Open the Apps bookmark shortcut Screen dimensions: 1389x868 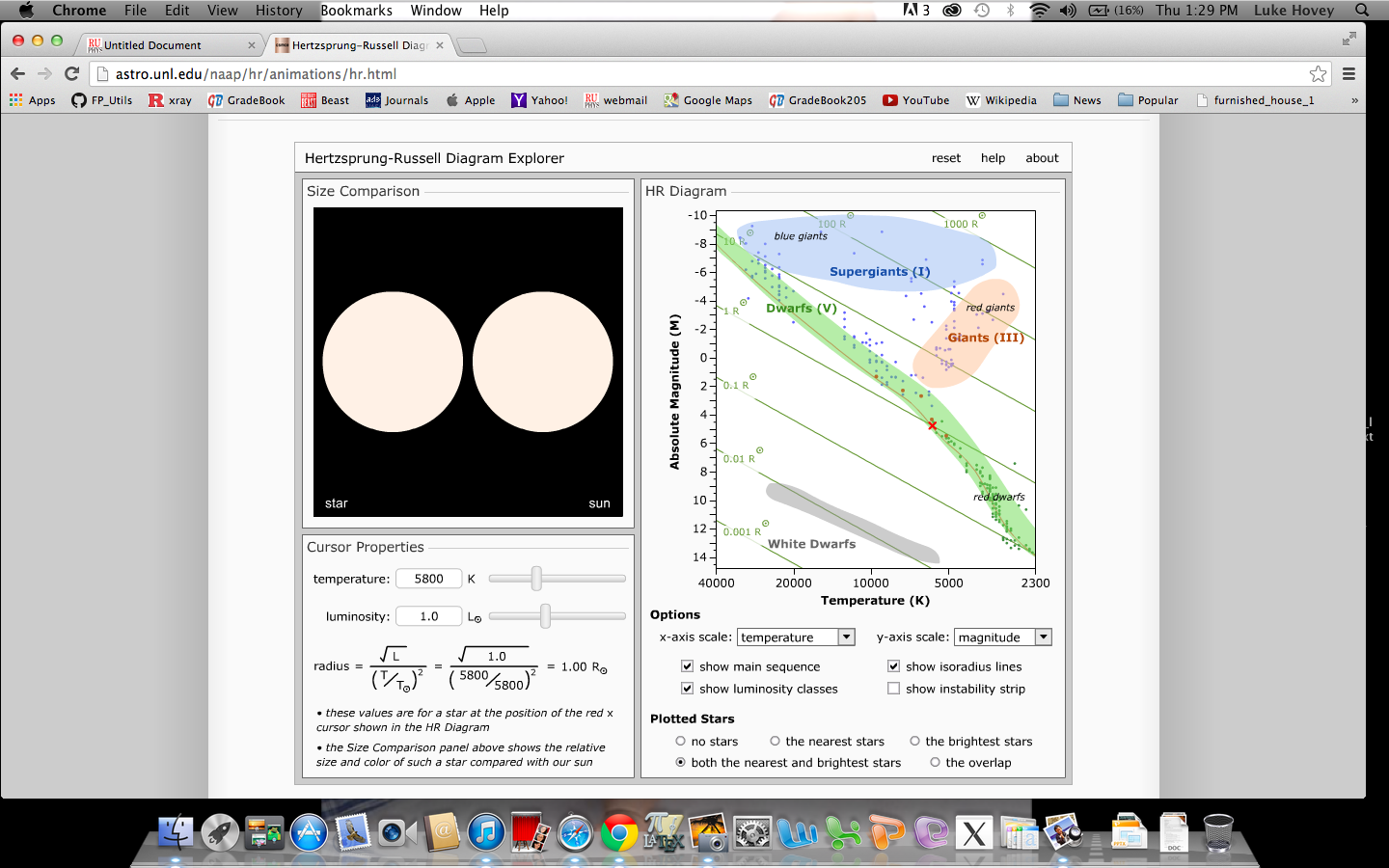point(33,100)
